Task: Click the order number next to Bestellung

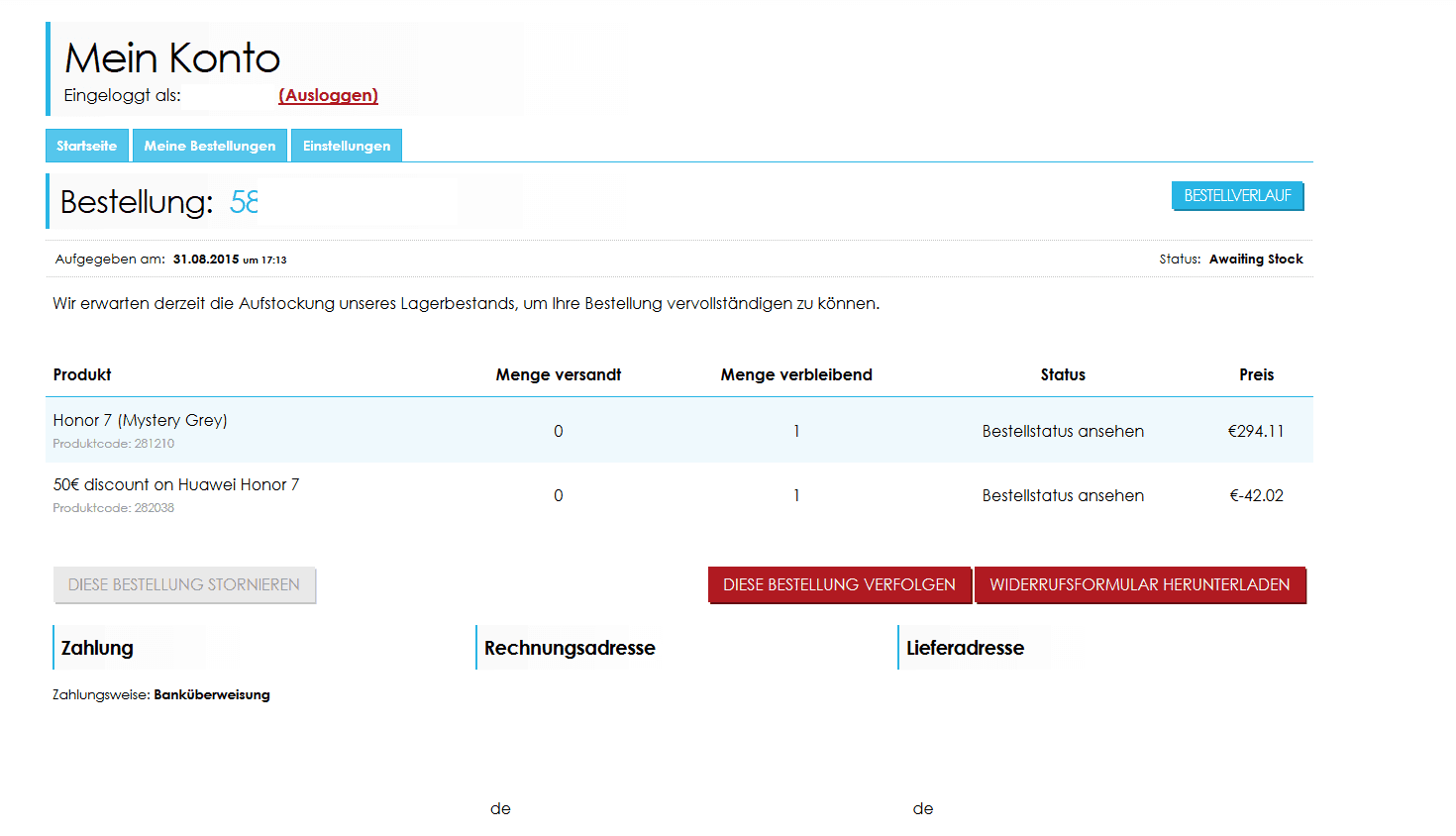Action: tap(245, 202)
